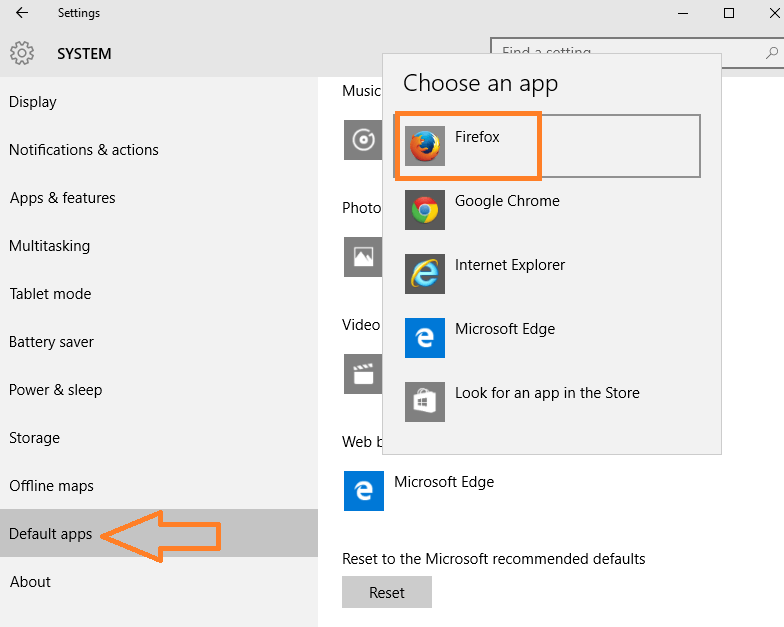Go back using the arrow in title bar

[22, 12]
